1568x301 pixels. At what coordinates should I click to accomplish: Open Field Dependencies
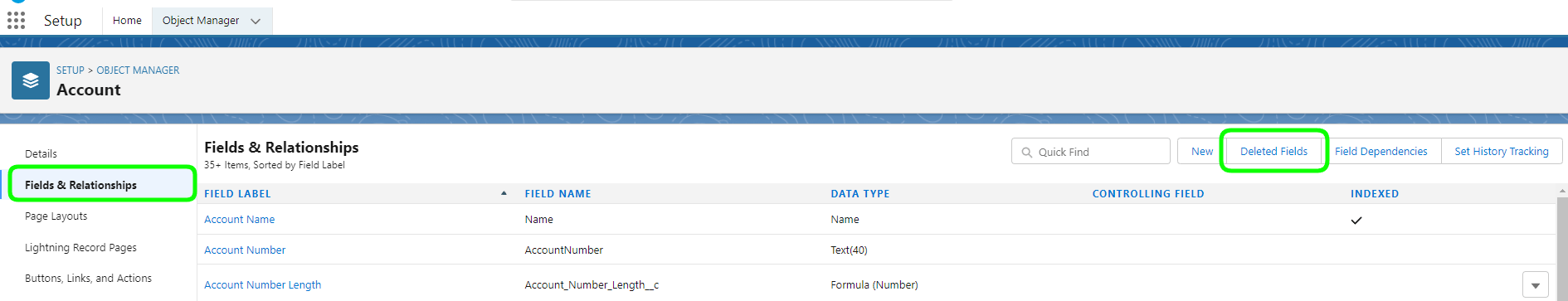(1381, 151)
